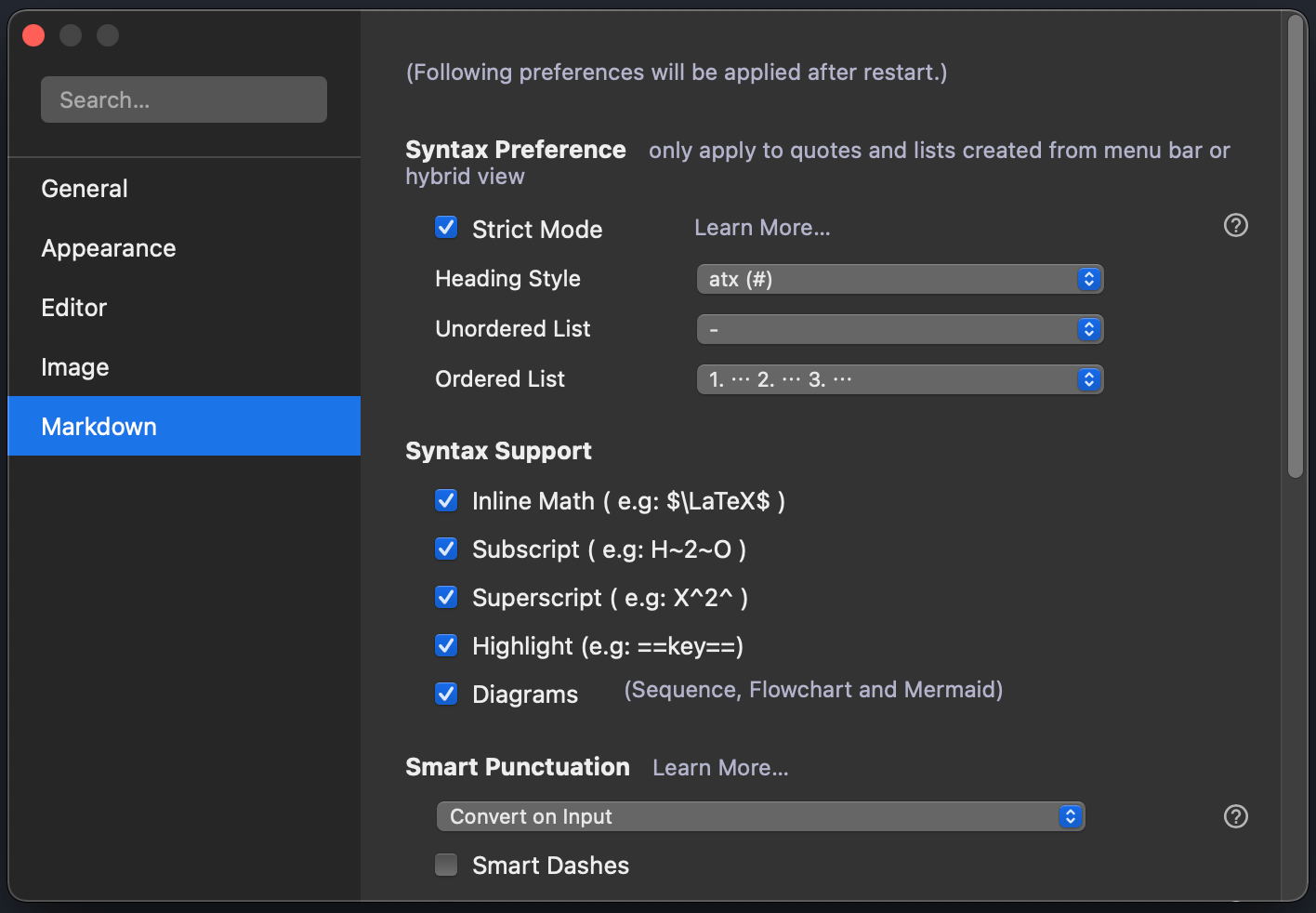Select the Editor section in sidebar

point(74,308)
